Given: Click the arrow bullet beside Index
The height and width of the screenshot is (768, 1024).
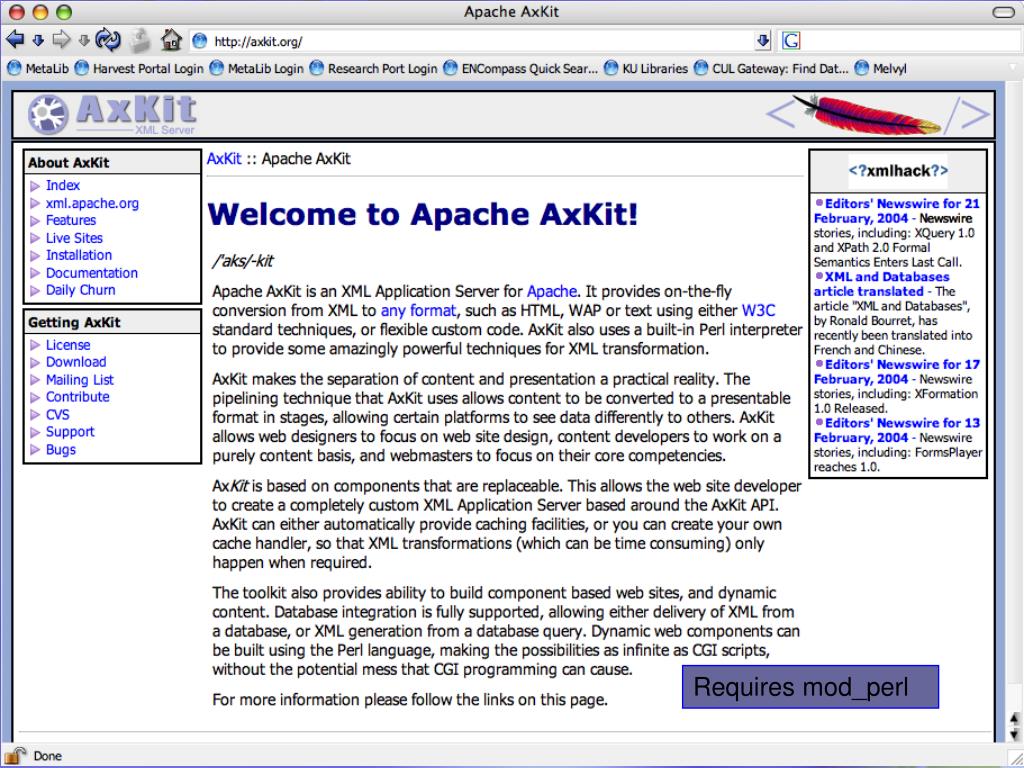Looking at the screenshot, I should (35, 186).
